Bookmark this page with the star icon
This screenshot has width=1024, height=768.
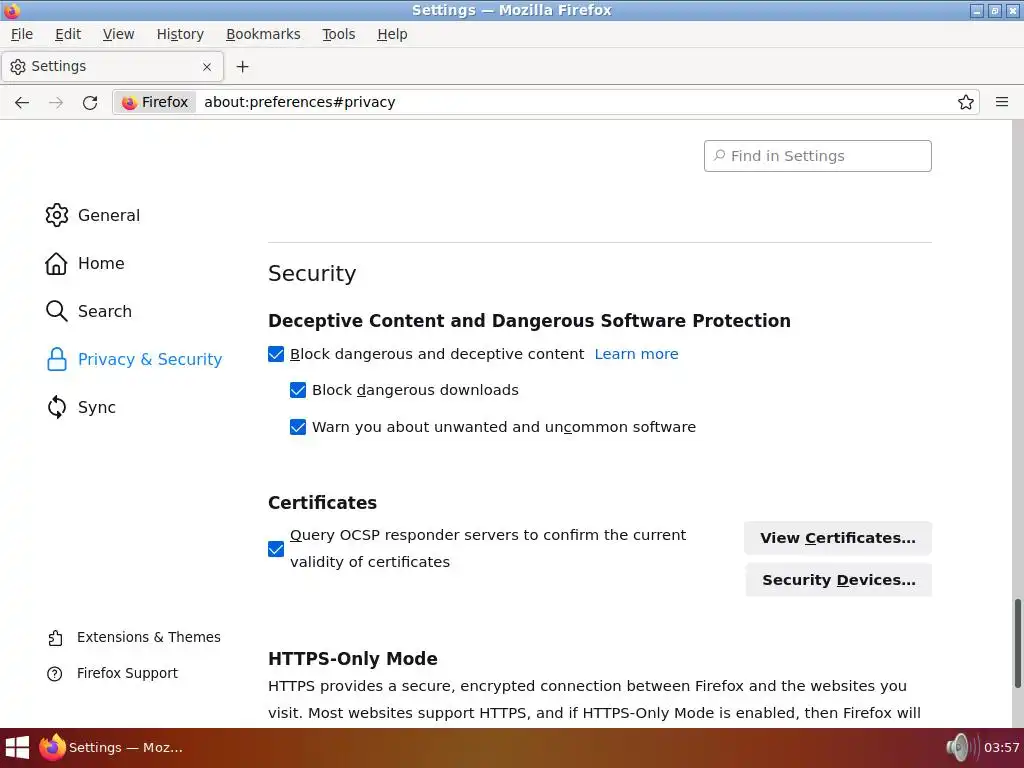966,102
